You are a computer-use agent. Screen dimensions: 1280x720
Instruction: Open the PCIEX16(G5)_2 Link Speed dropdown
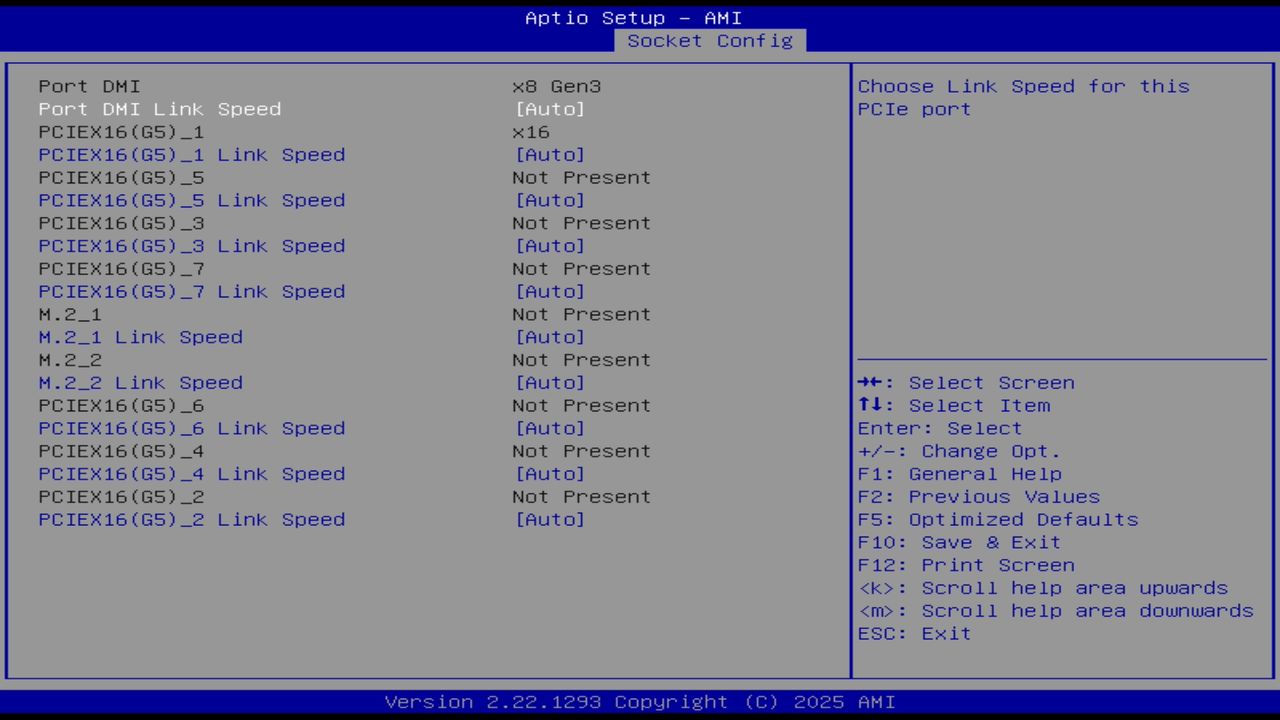tap(191, 519)
